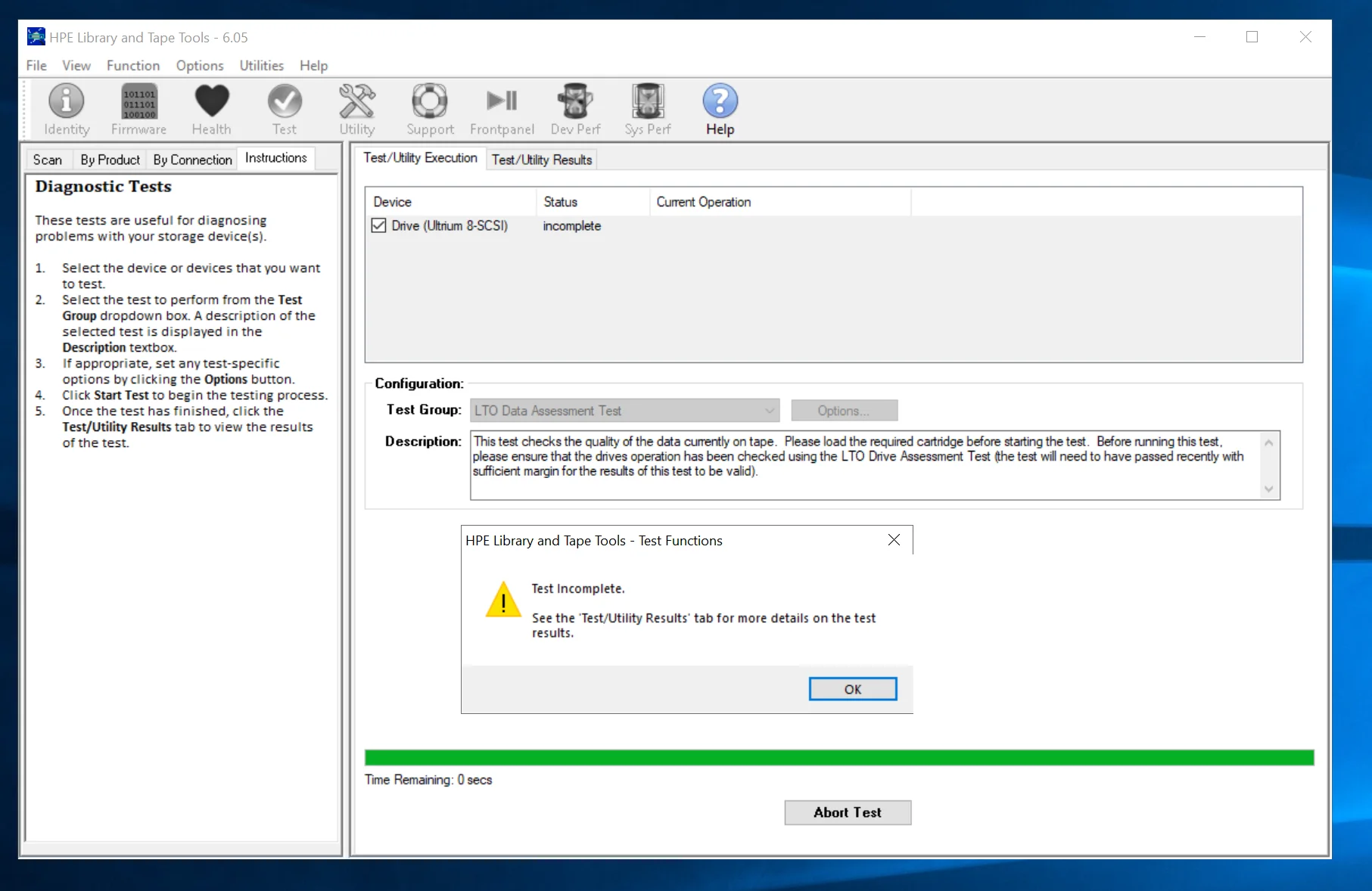Click the green test progress bar
The image size is (1372, 891).
point(839,758)
